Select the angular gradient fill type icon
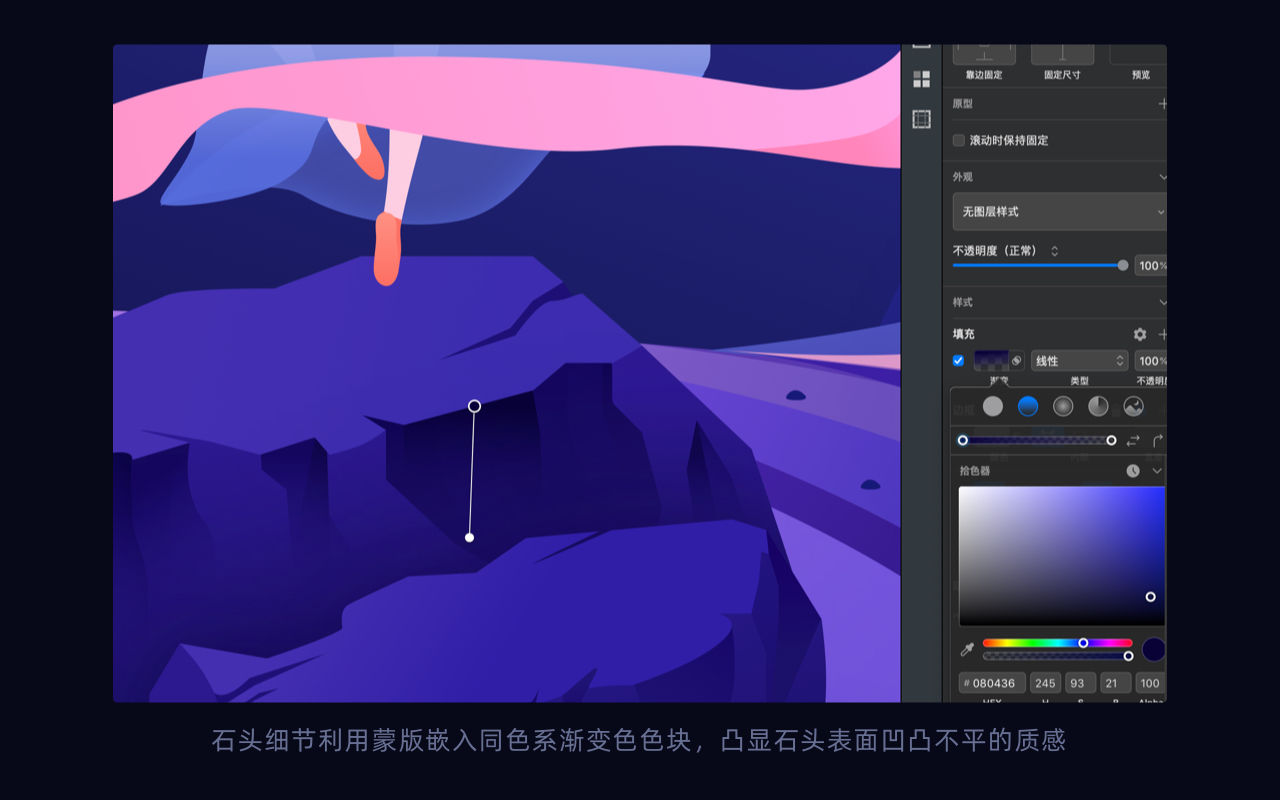The height and width of the screenshot is (800, 1280). pos(1098,406)
